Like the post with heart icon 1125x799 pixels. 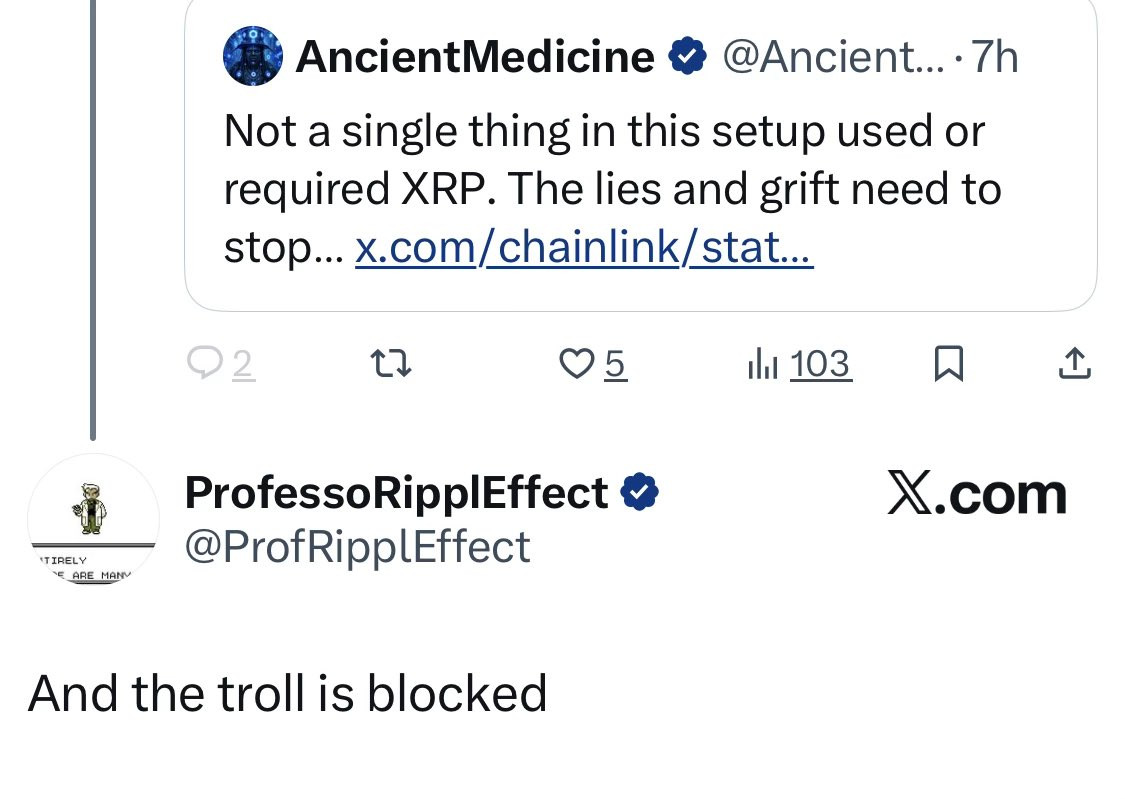[576, 364]
